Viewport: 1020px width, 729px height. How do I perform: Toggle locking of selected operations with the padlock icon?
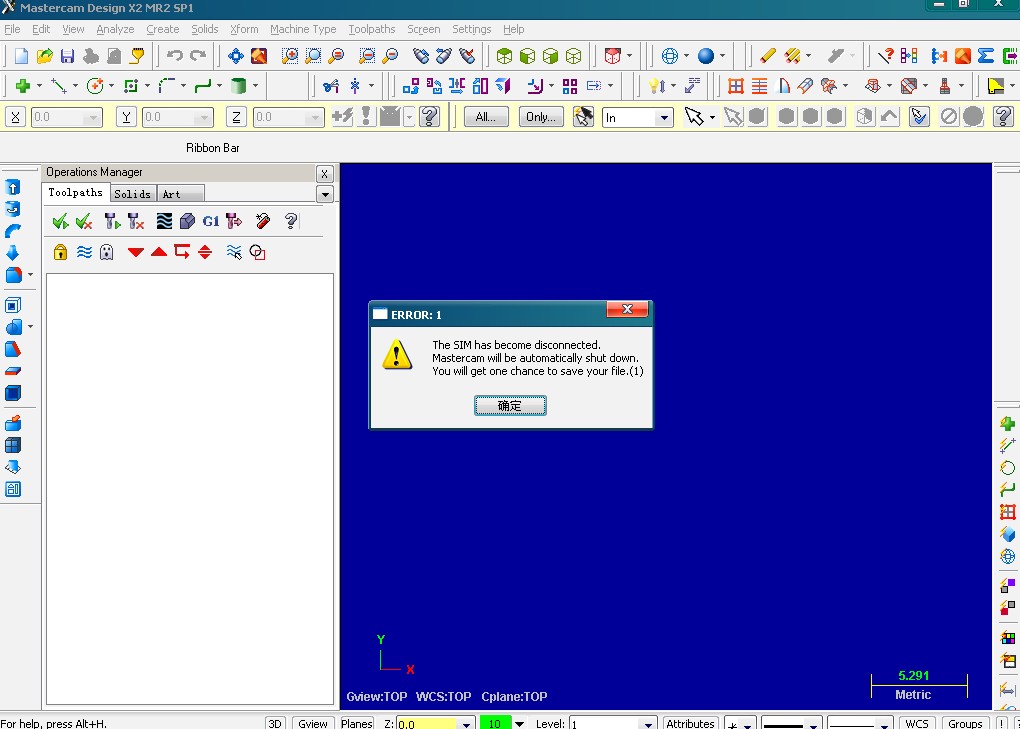tap(60, 252)
